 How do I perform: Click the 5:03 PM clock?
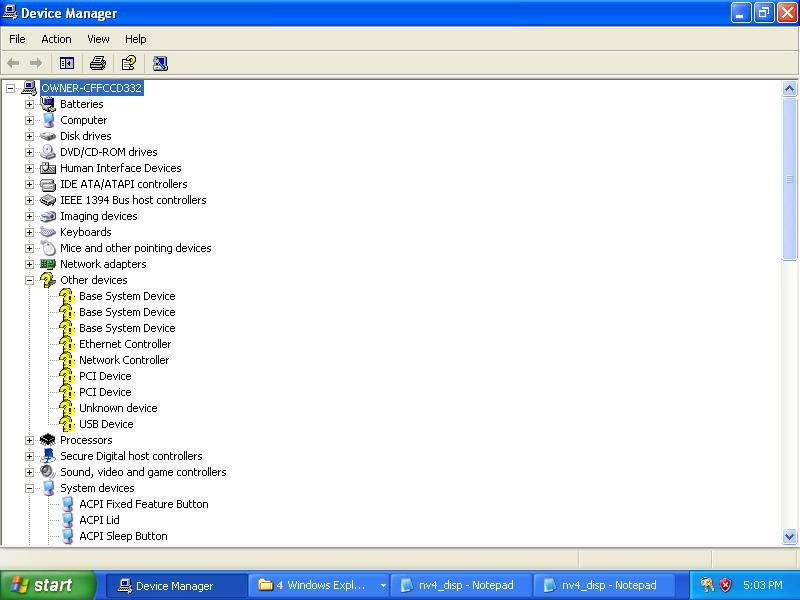tap(763, 585)
